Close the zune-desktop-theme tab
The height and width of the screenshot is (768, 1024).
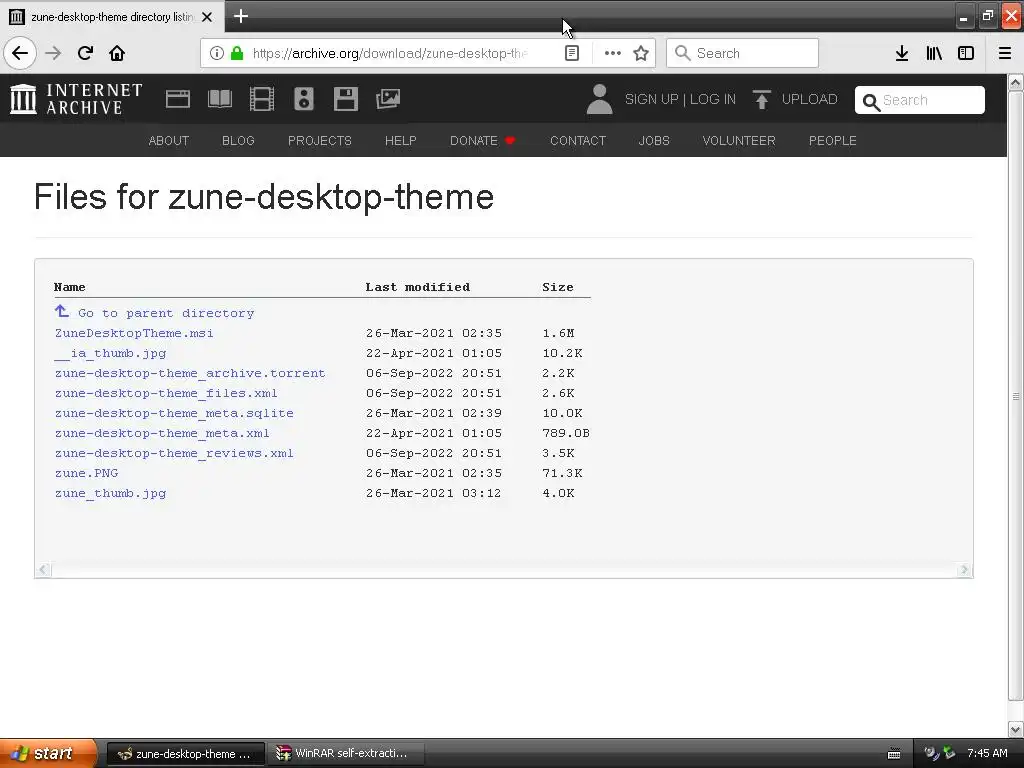[x=207, y=17]
